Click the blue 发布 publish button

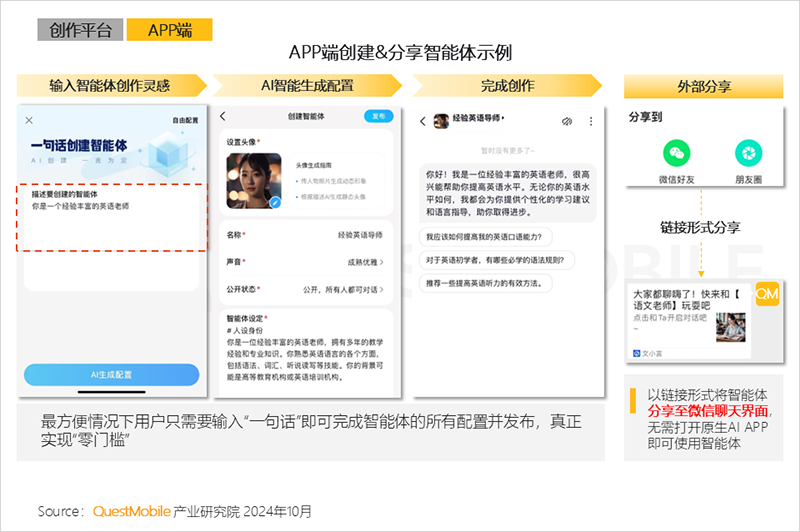coord(378,116)
